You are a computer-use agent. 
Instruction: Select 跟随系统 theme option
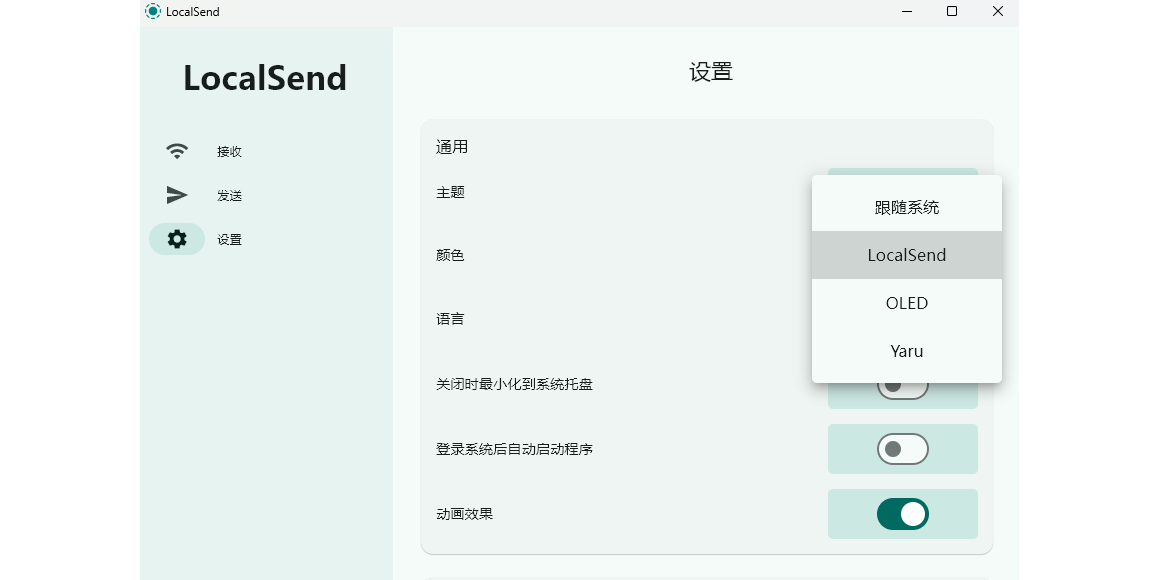point(906,207)
